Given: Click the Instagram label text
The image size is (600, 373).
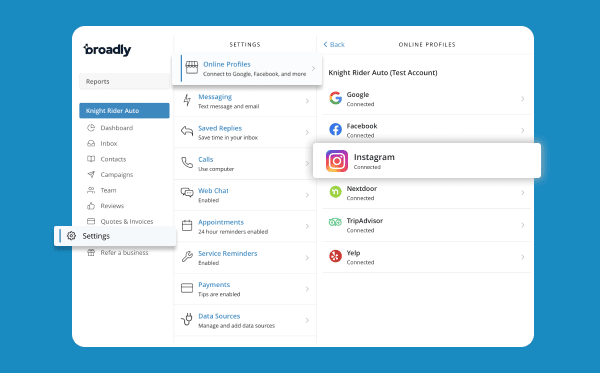Looking at the screenshot, I should (x=374, y=157).
